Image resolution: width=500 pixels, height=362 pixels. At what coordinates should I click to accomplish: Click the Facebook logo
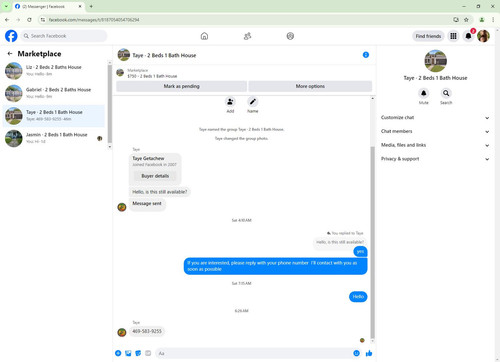11,36
